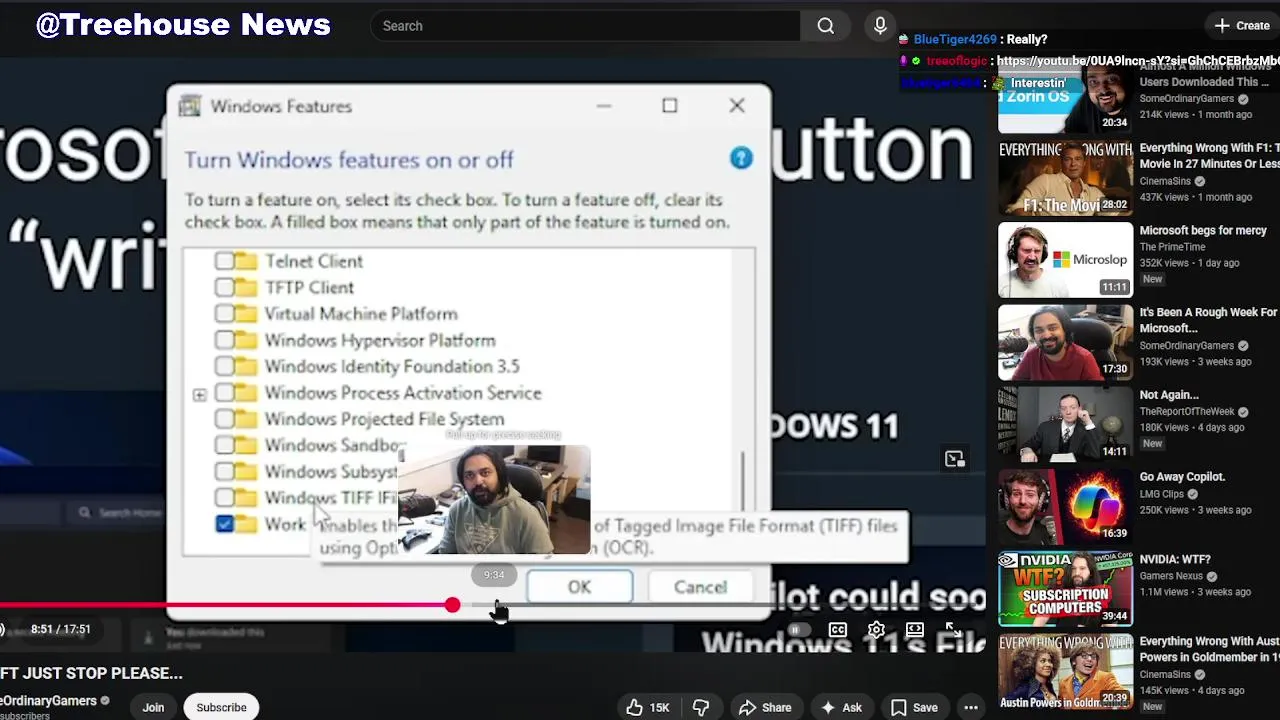Image resolution: width=1280 pixels, height=720 pixels.
Task: Open the three-dot more actions menu
Action: point(971,707)
